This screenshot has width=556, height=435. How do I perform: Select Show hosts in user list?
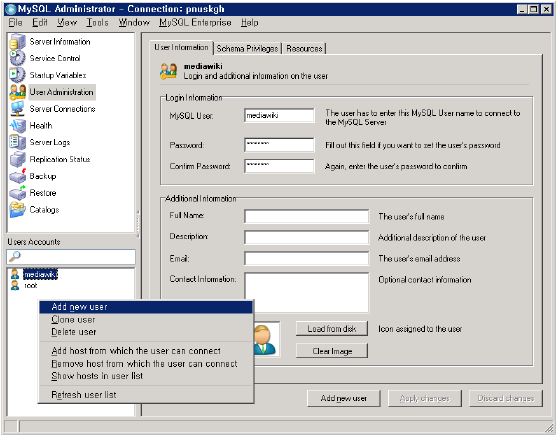(x=146, y=376)
